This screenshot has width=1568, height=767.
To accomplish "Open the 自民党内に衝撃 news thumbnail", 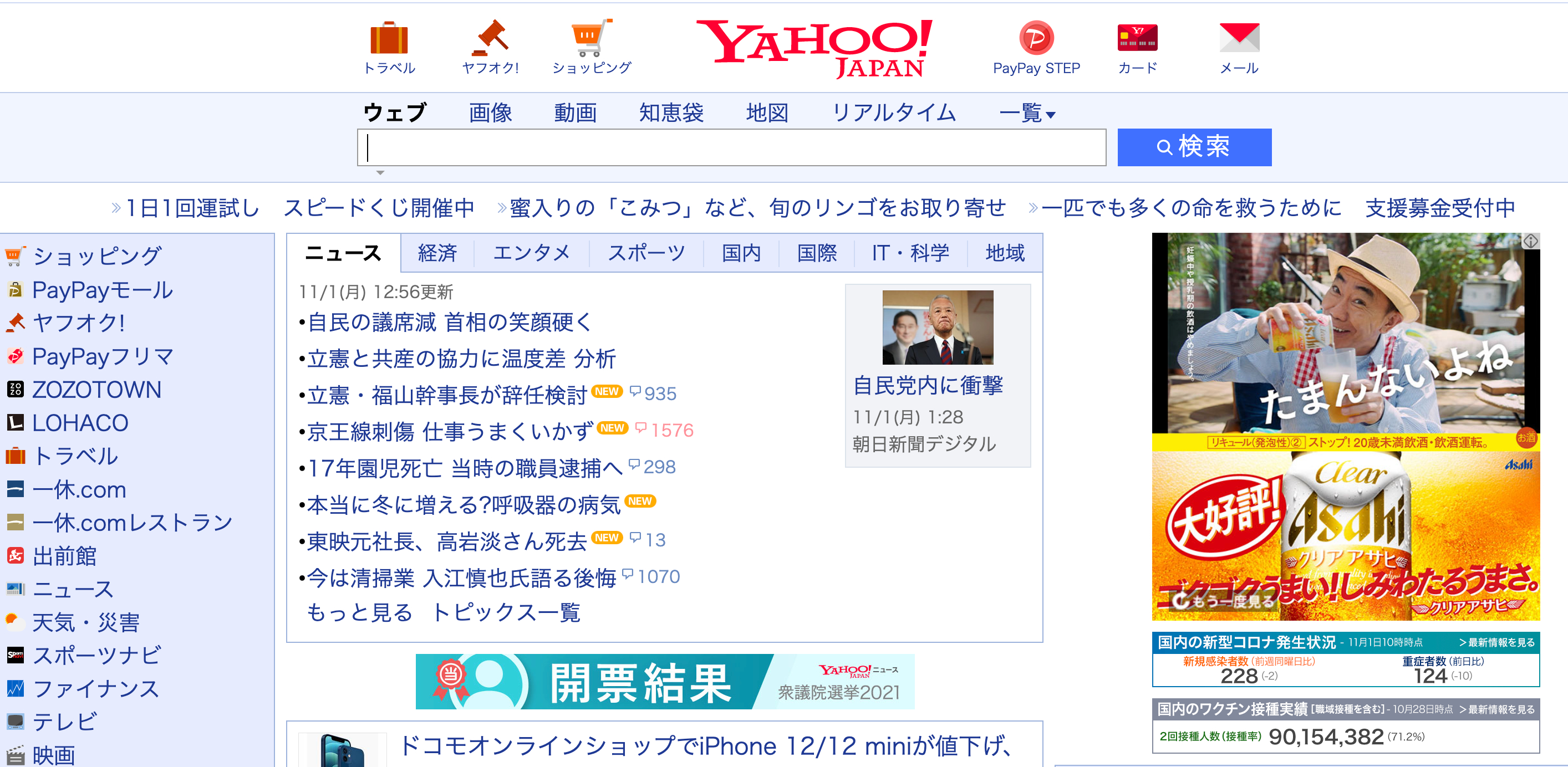I will click(x=937, y=327).
